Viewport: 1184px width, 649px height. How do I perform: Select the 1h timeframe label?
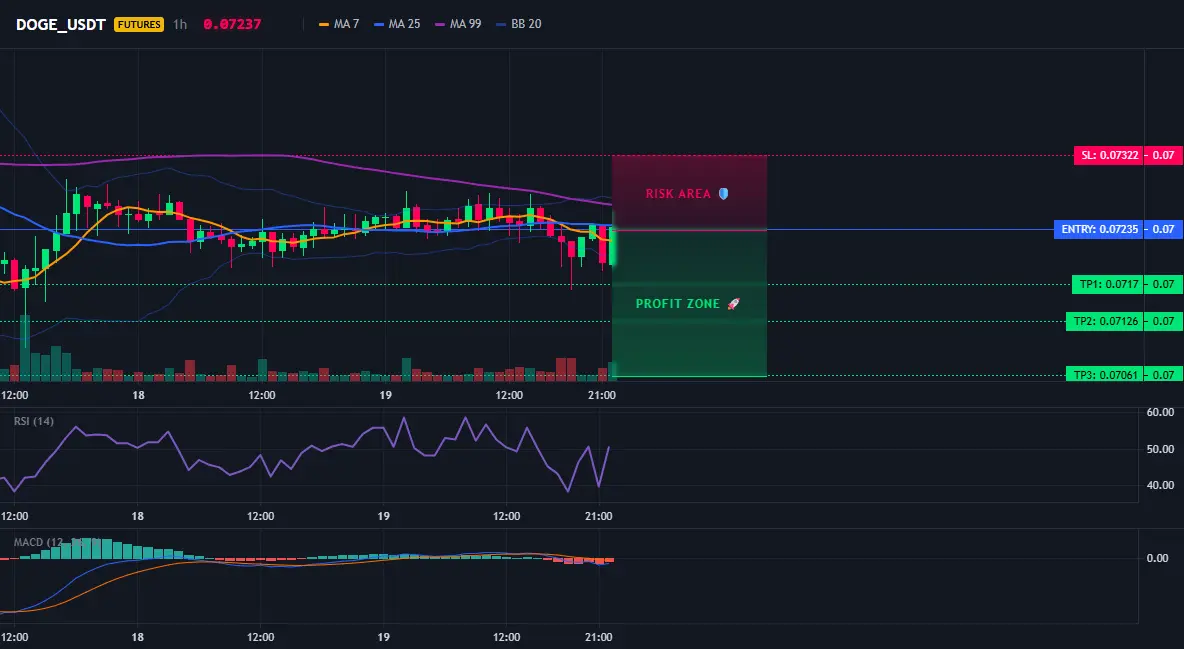tap(180, 24)
